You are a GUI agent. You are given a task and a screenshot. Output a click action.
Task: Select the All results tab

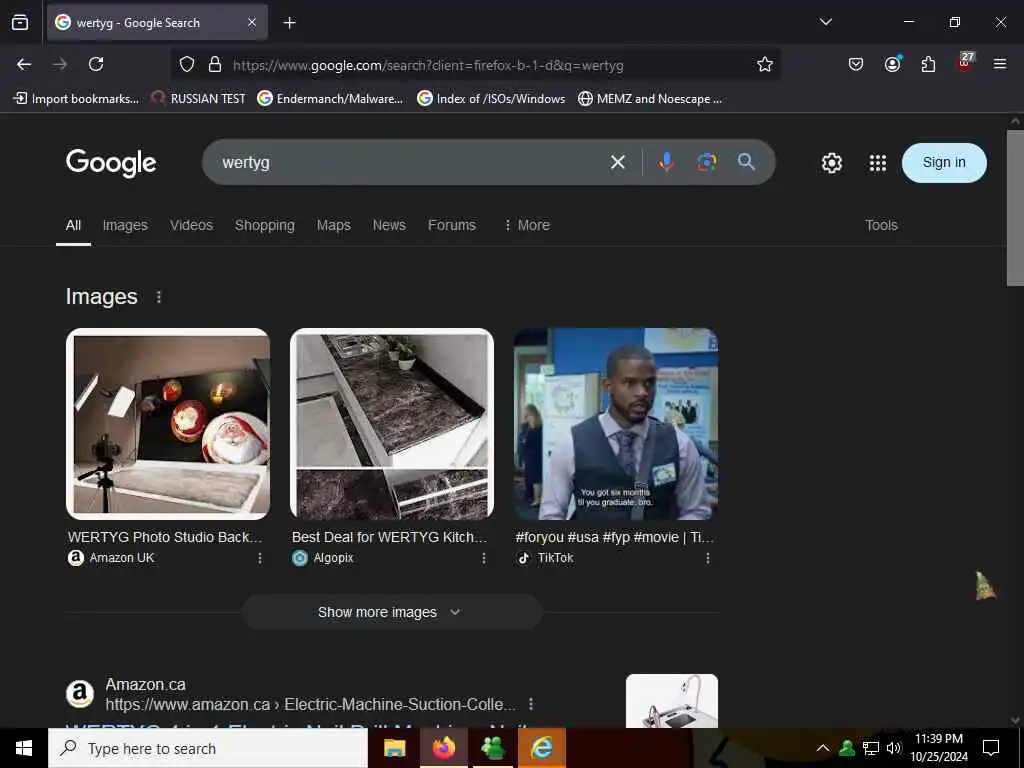click(73, 225)
